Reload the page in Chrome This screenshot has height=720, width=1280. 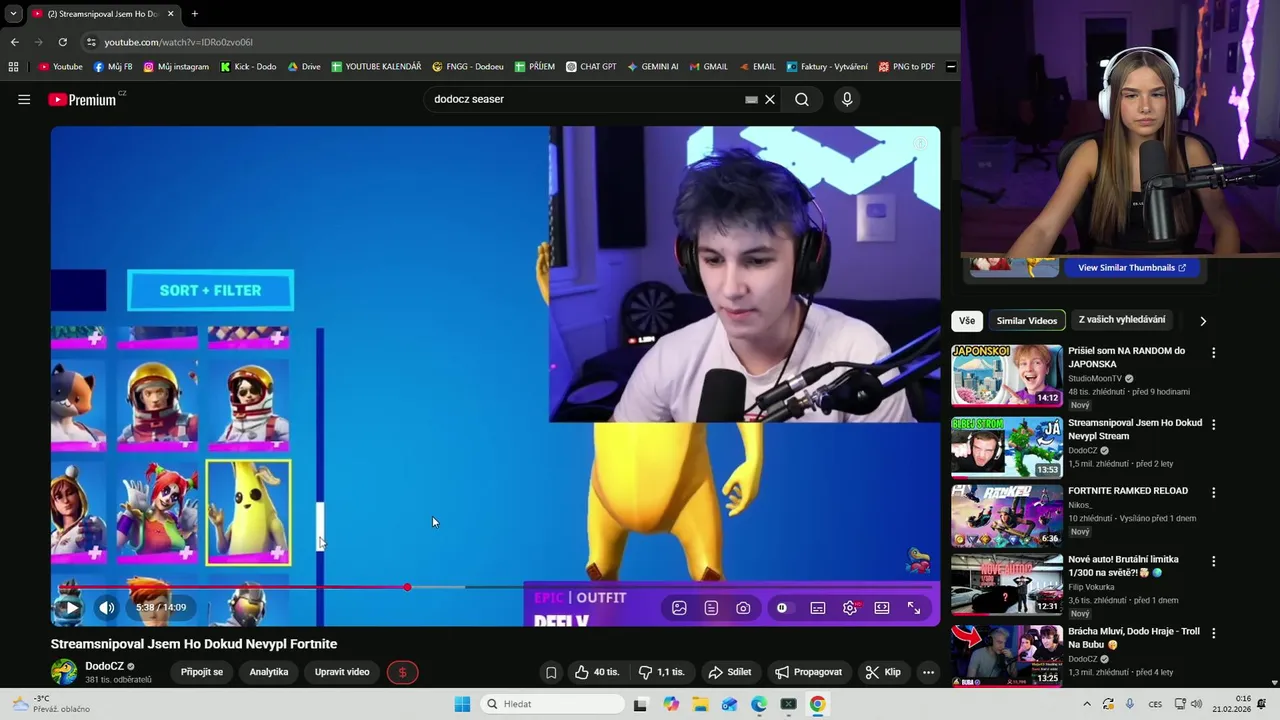63,42
